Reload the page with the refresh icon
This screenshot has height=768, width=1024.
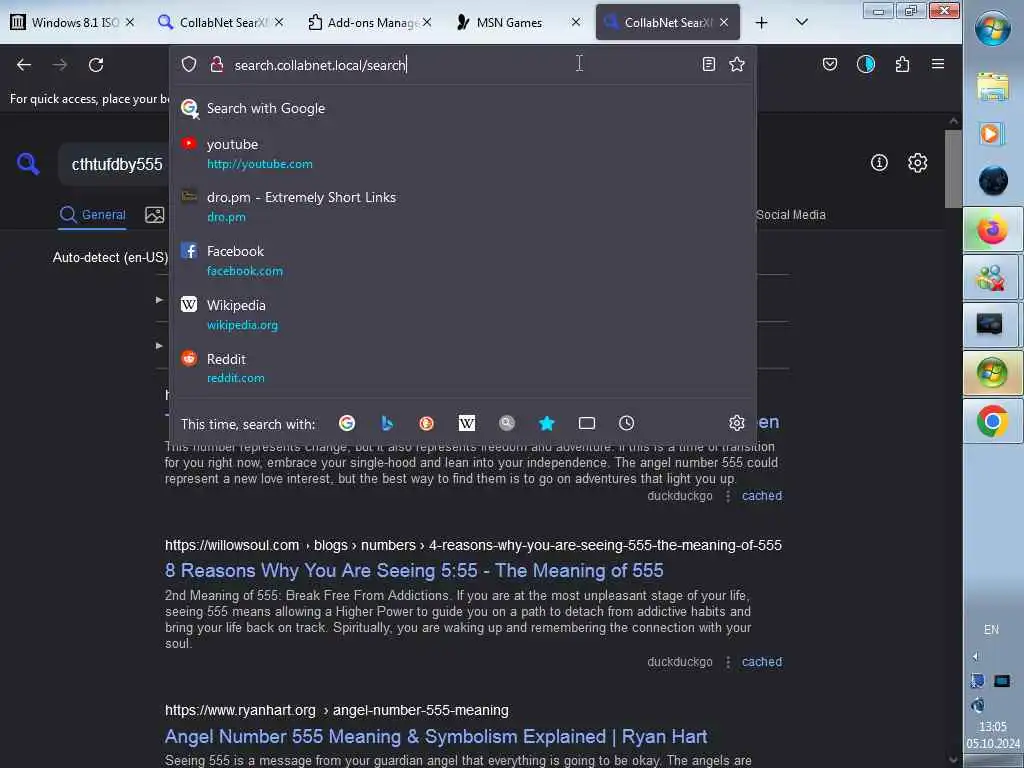tap(96, 65)
